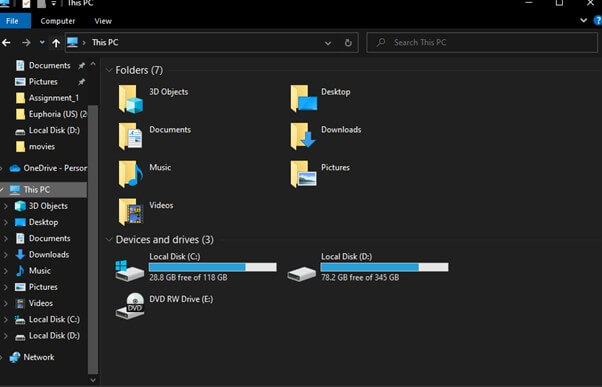The image size is (602, 387).
Task: Open the pinned Documents quick access item
Action: (43, 65)
